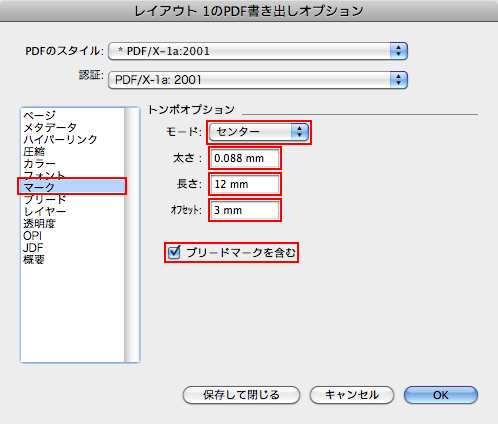Choose 圧縮 from the sidebar list
The image size is (498, 424).
point(34,152)
